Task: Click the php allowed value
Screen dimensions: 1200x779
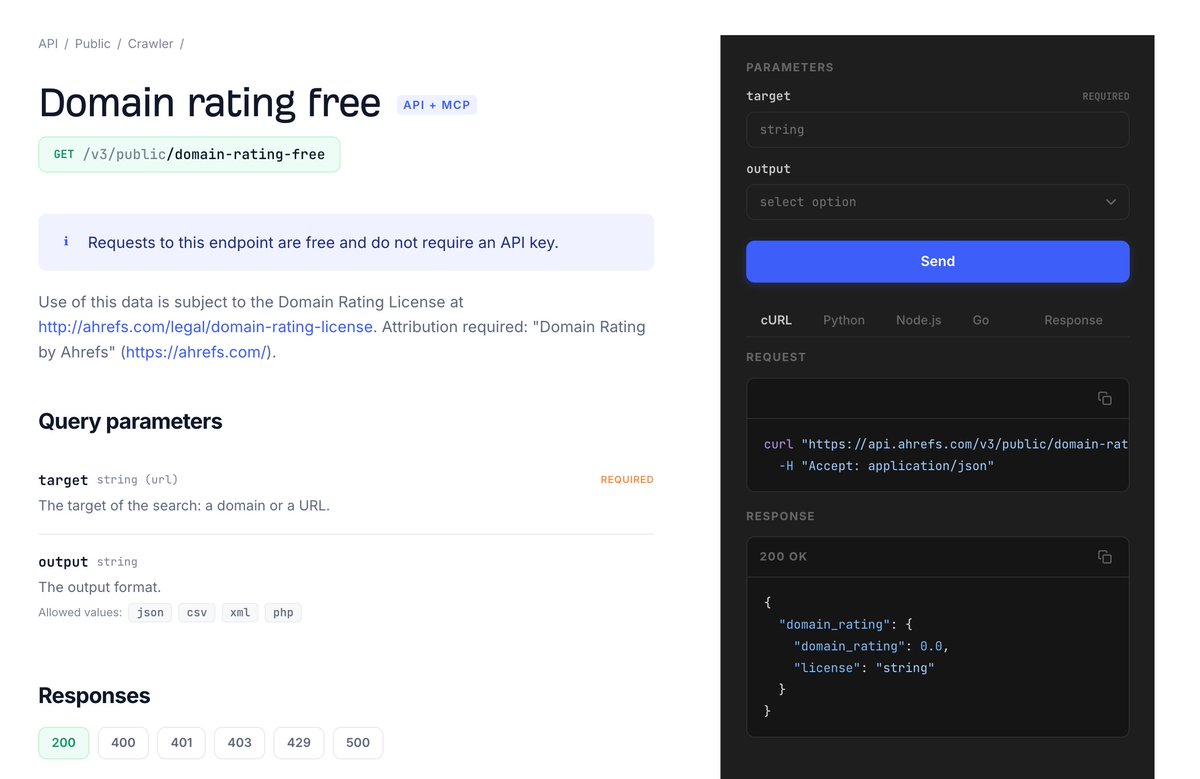Action: [x=284, y=613]
